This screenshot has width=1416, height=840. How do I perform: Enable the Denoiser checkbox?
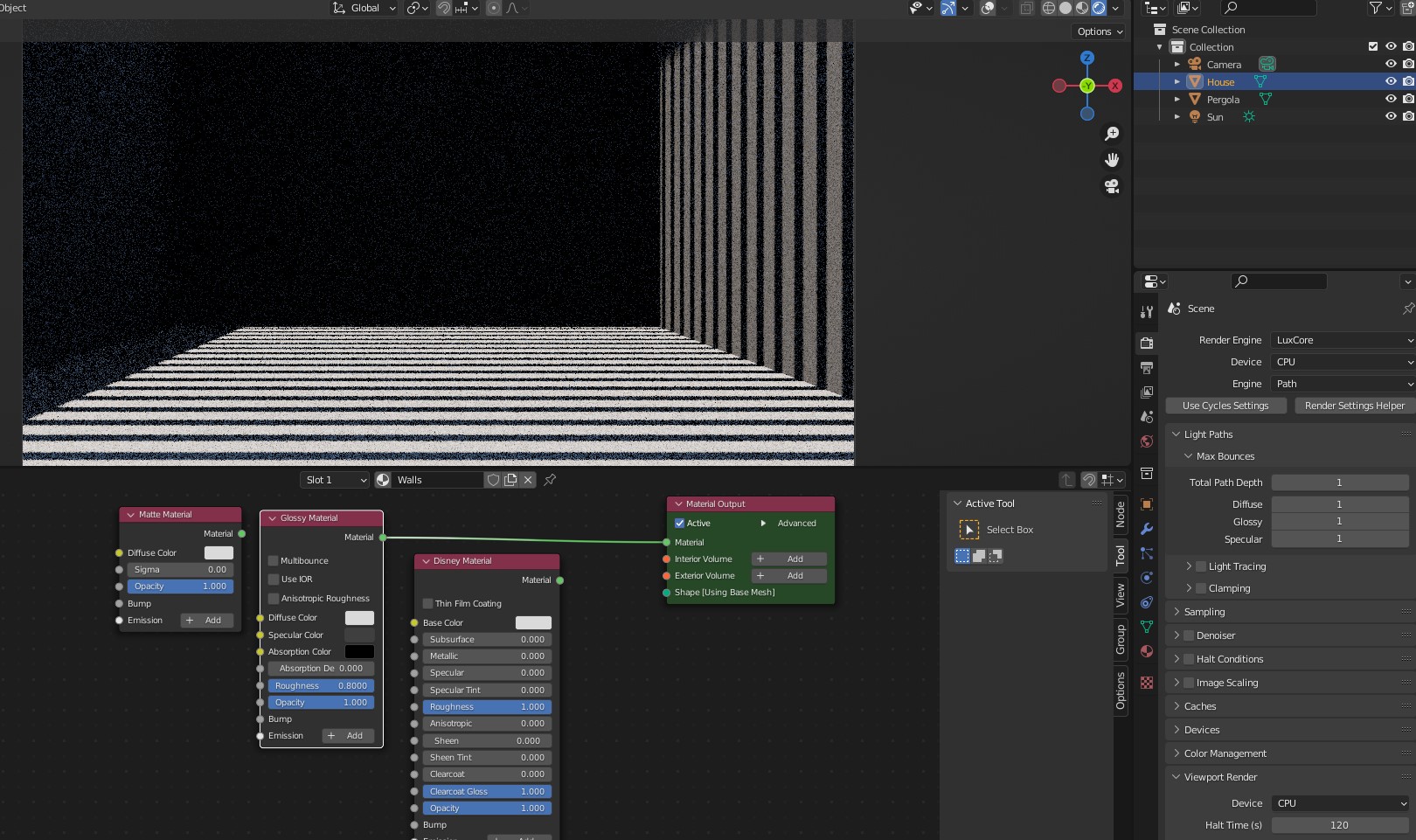[x=1189, y=635]
